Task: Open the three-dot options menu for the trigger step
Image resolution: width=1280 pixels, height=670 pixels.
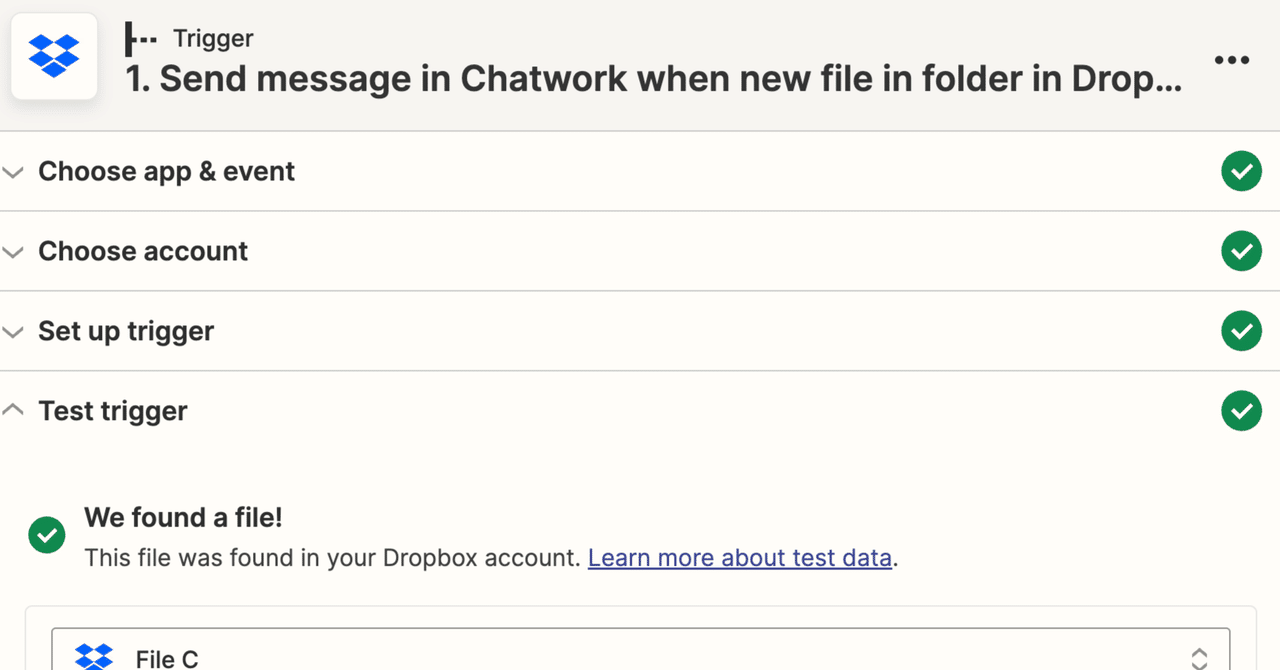Action: (x=1231, y=60)
